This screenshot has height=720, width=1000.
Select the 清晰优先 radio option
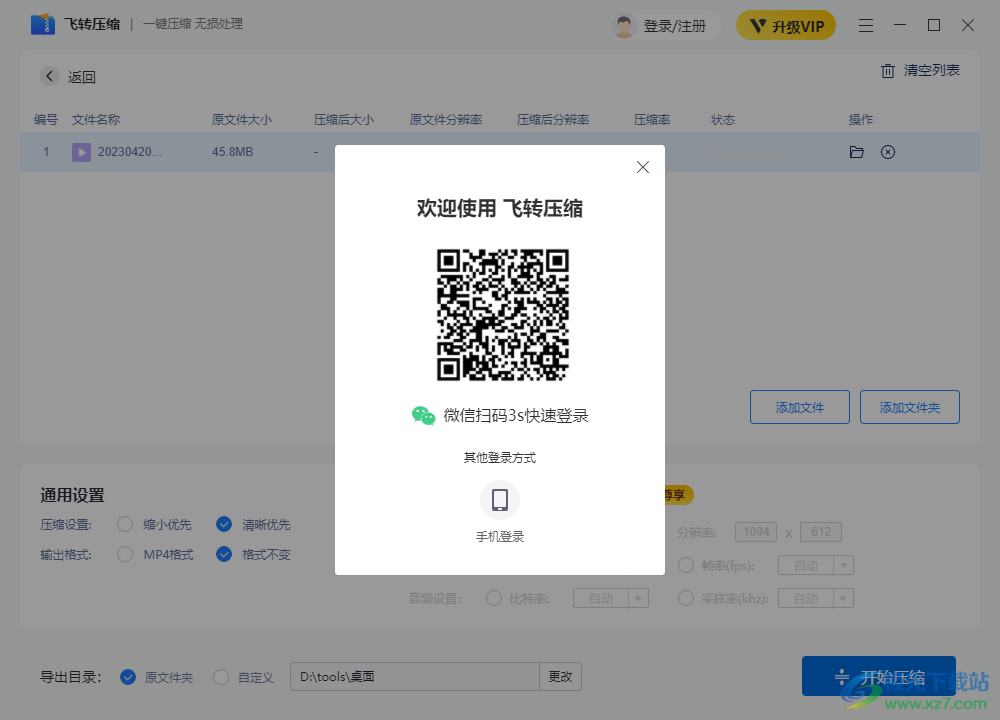point(224,524)
